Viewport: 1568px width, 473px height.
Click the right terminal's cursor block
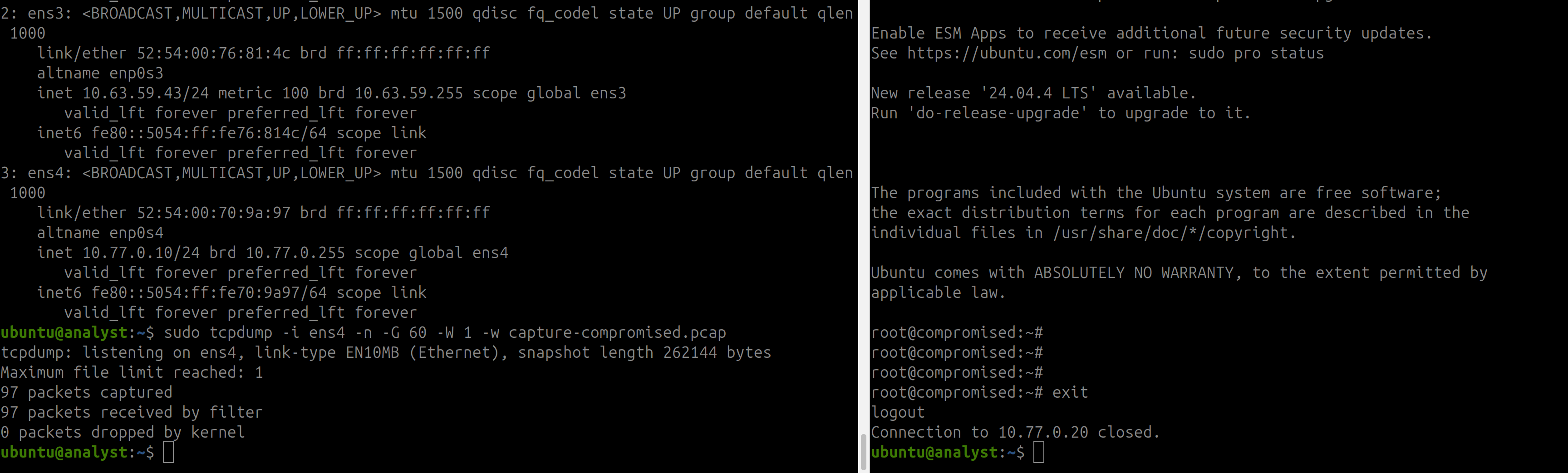click(x=1039, y=452)
